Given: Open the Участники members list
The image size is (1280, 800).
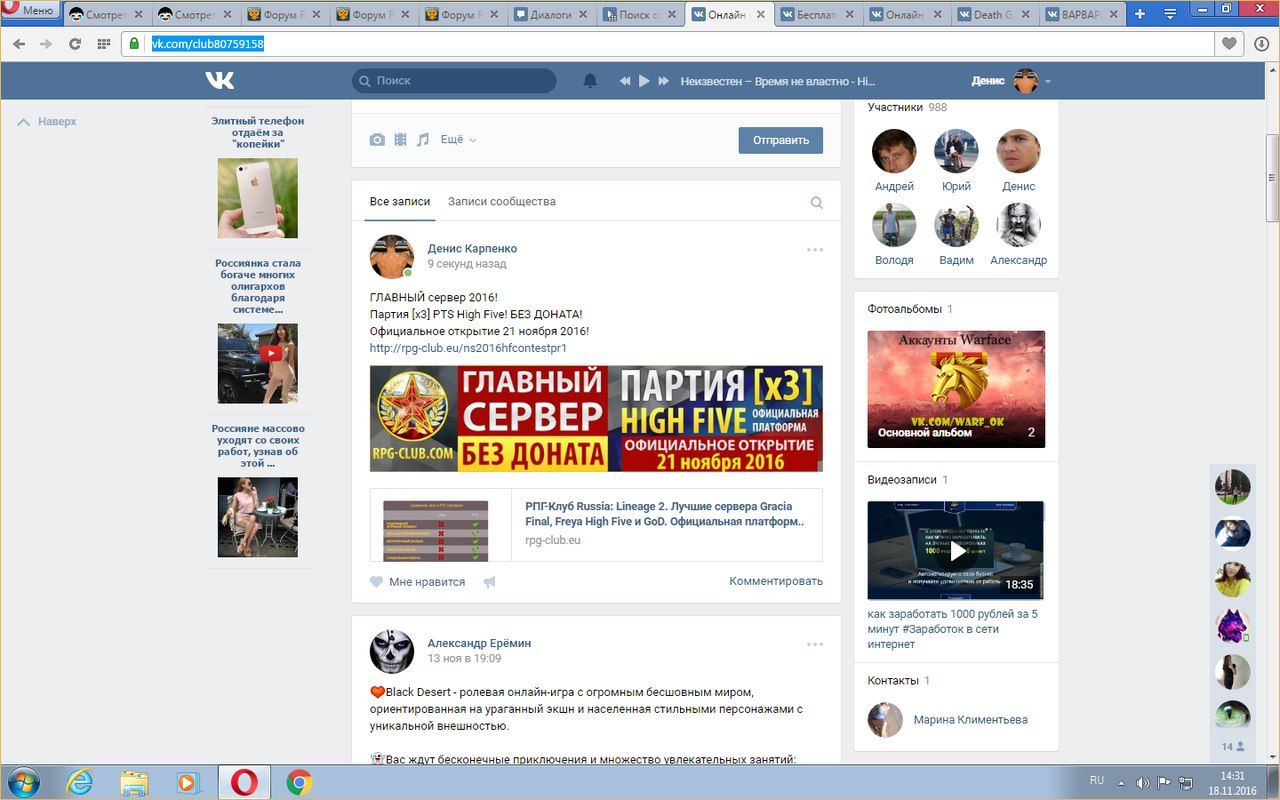Looking at the screenshot, I should (x=907, y=107).
